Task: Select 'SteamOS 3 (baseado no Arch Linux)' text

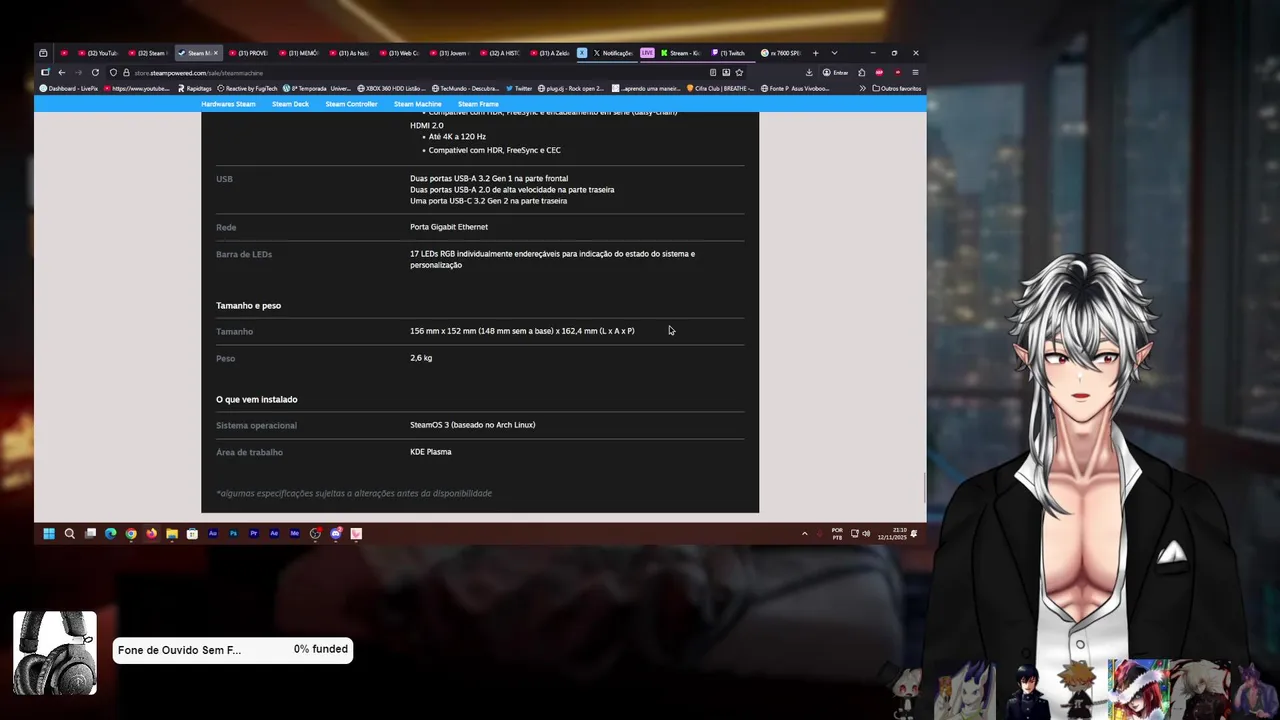Action: tap(472, 425)
